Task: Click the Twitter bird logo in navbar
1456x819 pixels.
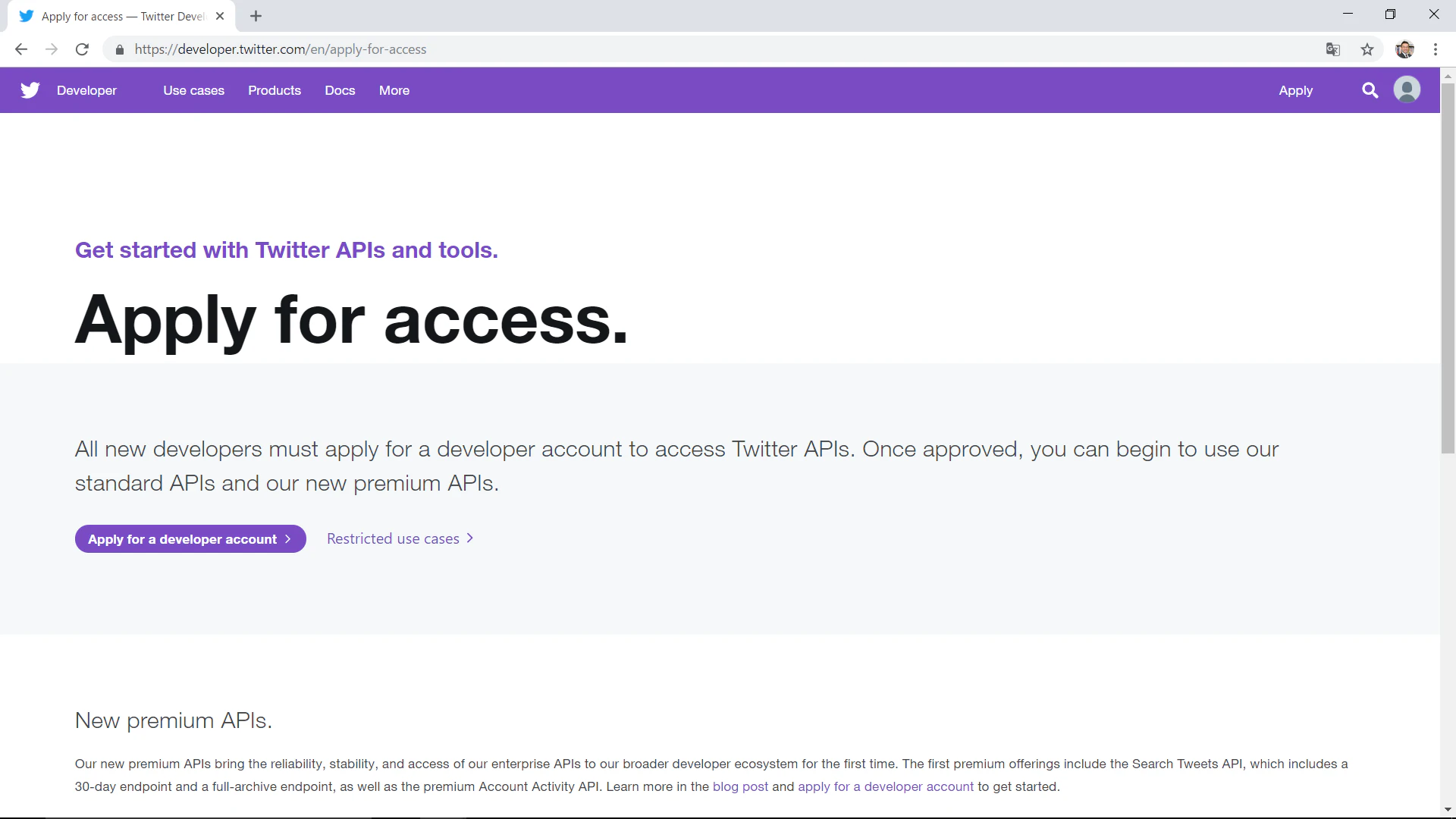Action: click(30, 90)
